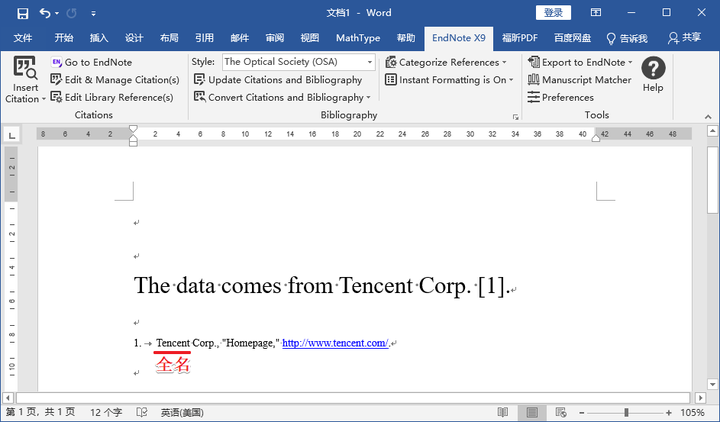Screen dimensions: 720x422
Task: Switch to the 审阅 tab
Action: pos(275,38)
